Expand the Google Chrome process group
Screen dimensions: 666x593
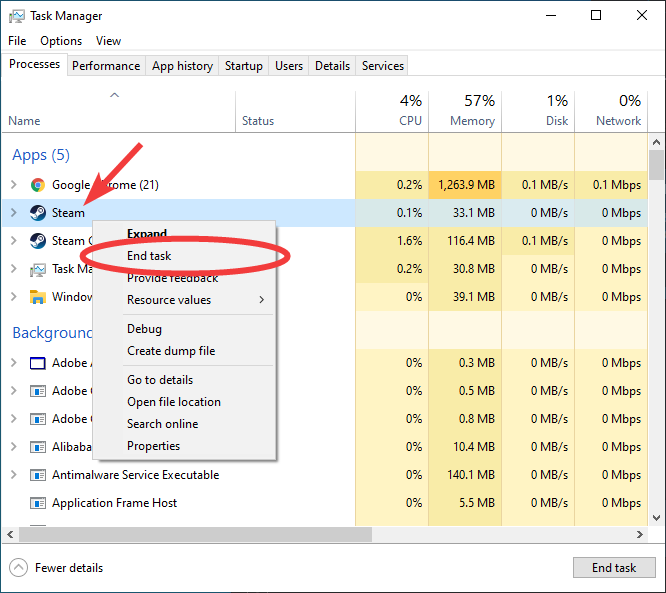[x=14, y=185]
